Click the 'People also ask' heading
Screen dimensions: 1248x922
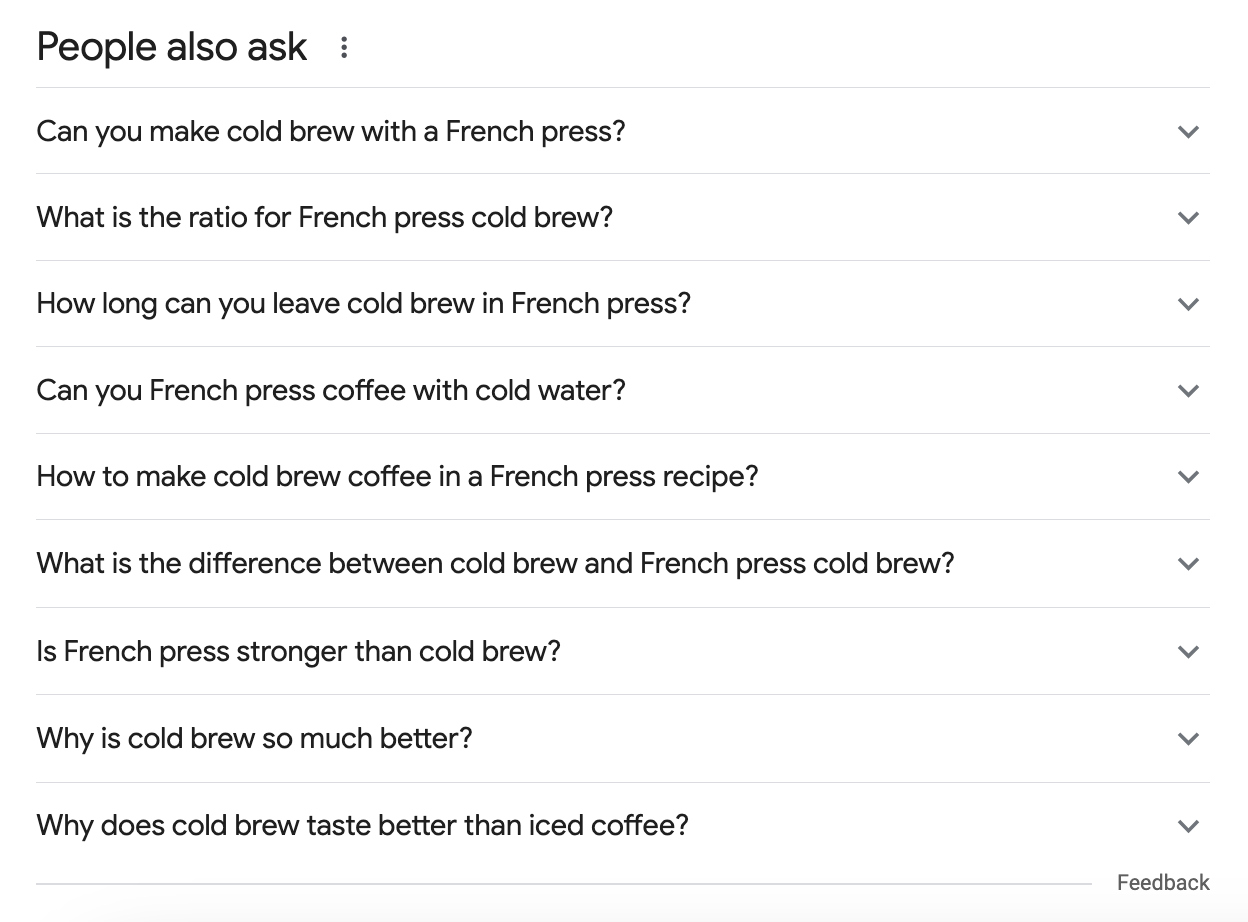pyautogui.click(x=172, y=48)
